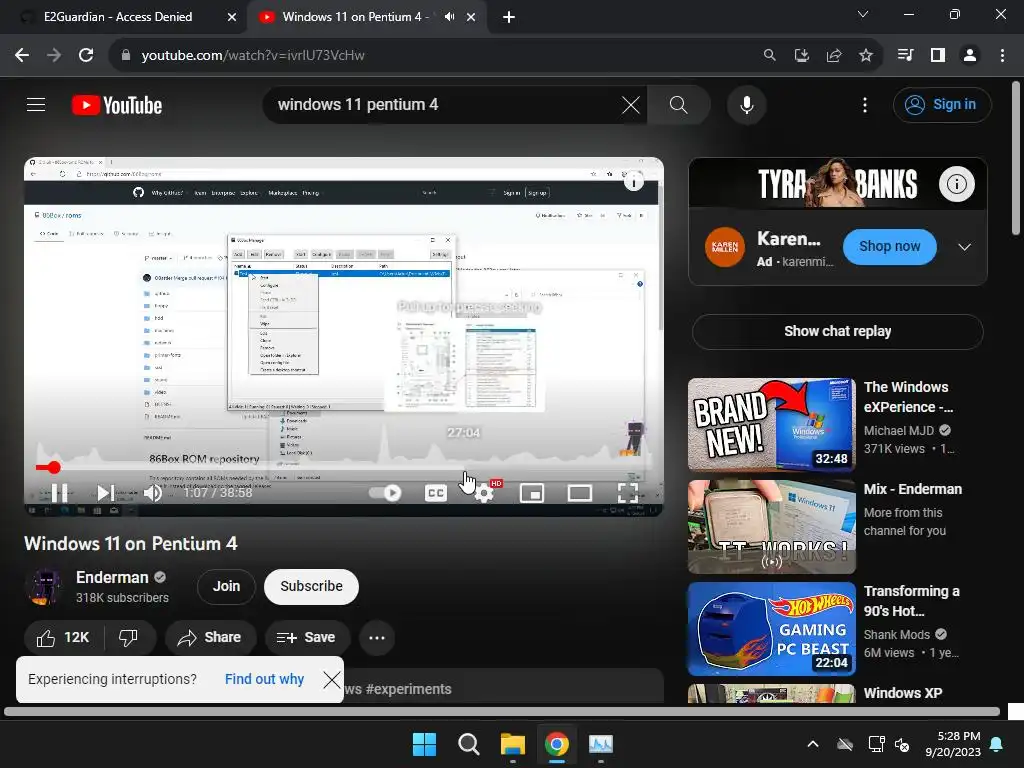This screenshot has width=1024, height=768.
Task: Switch to miniplayer mode
Action: tap(532, 493)
